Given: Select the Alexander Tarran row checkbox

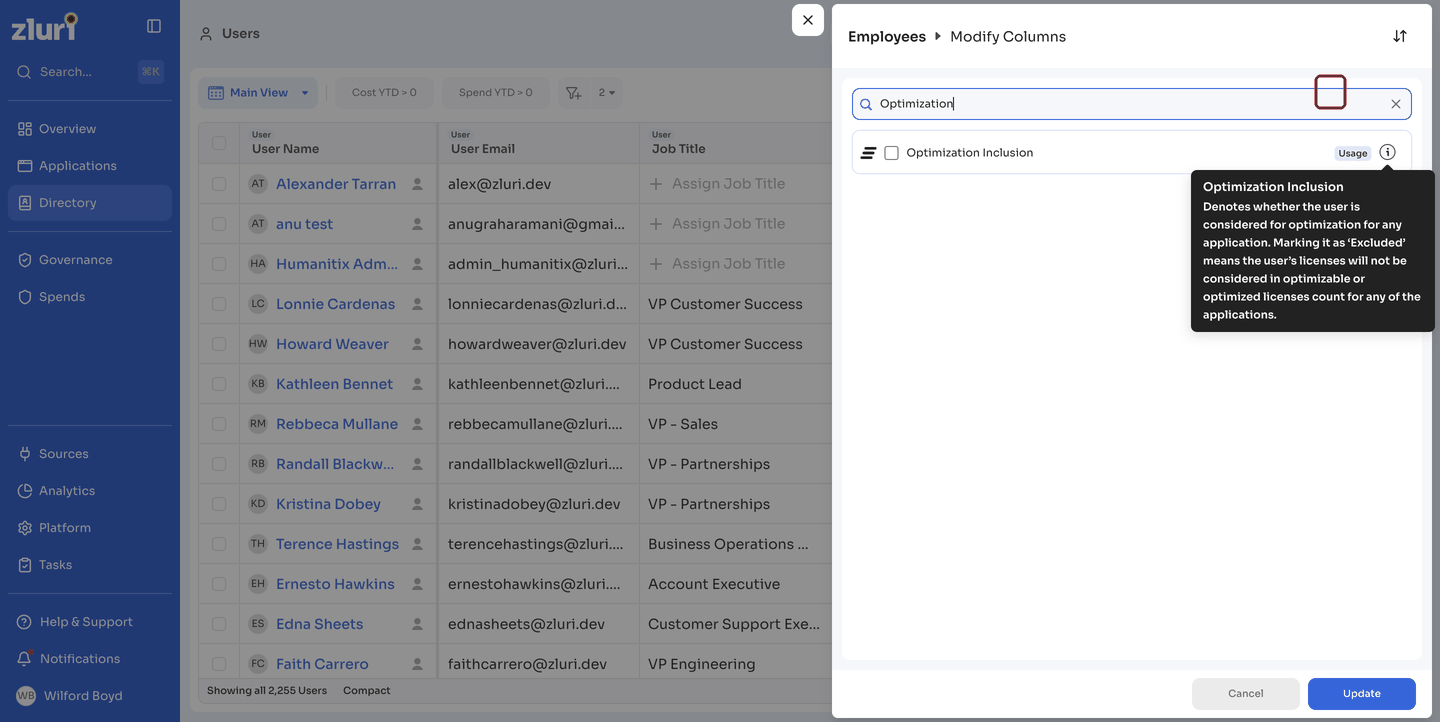Looking at the screenshot, I should (x=219, y=184).
